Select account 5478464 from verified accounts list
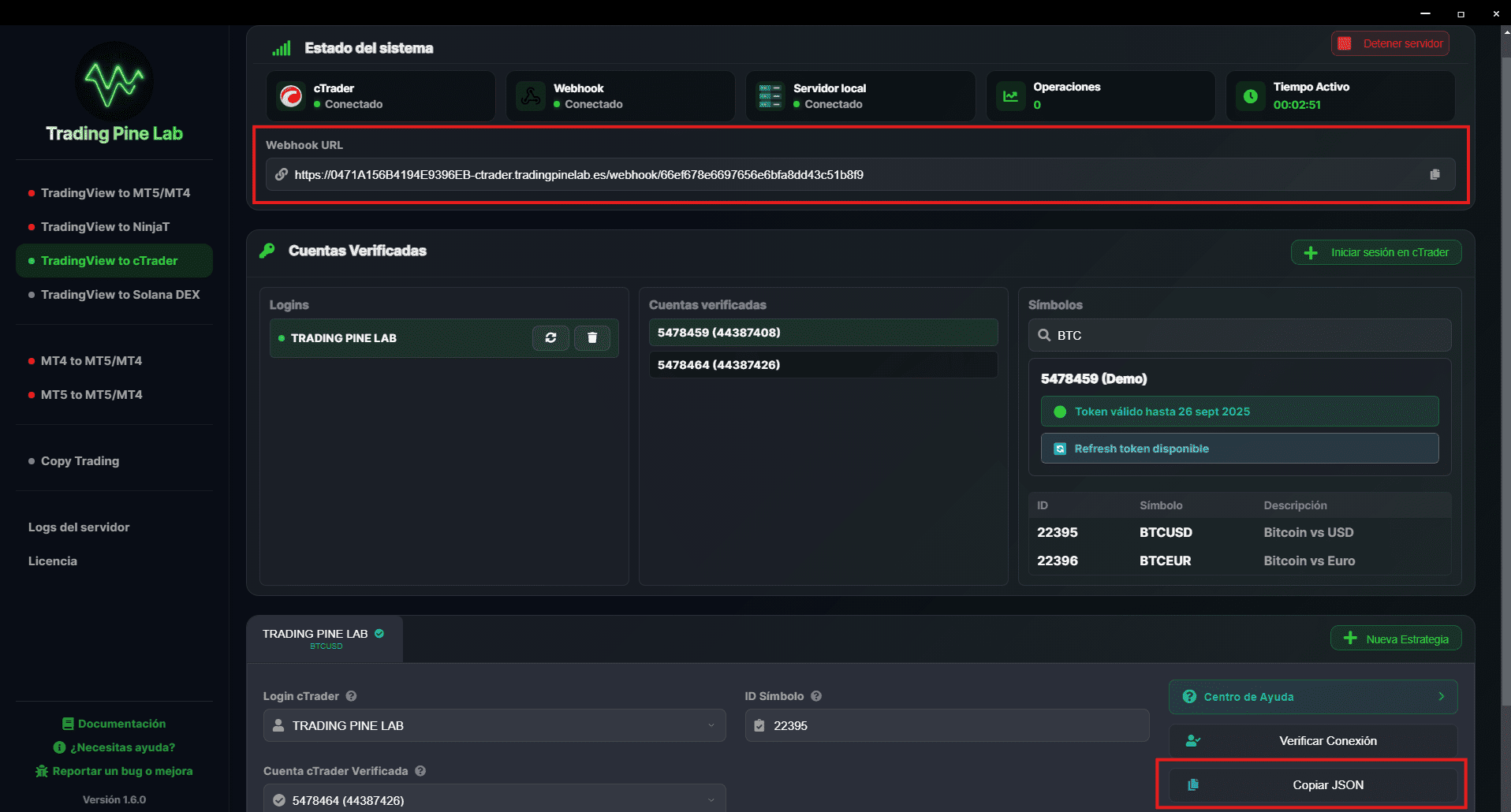Image resolution: width=1511 pixels, height=812 pixels. click(x=822, y=364)
